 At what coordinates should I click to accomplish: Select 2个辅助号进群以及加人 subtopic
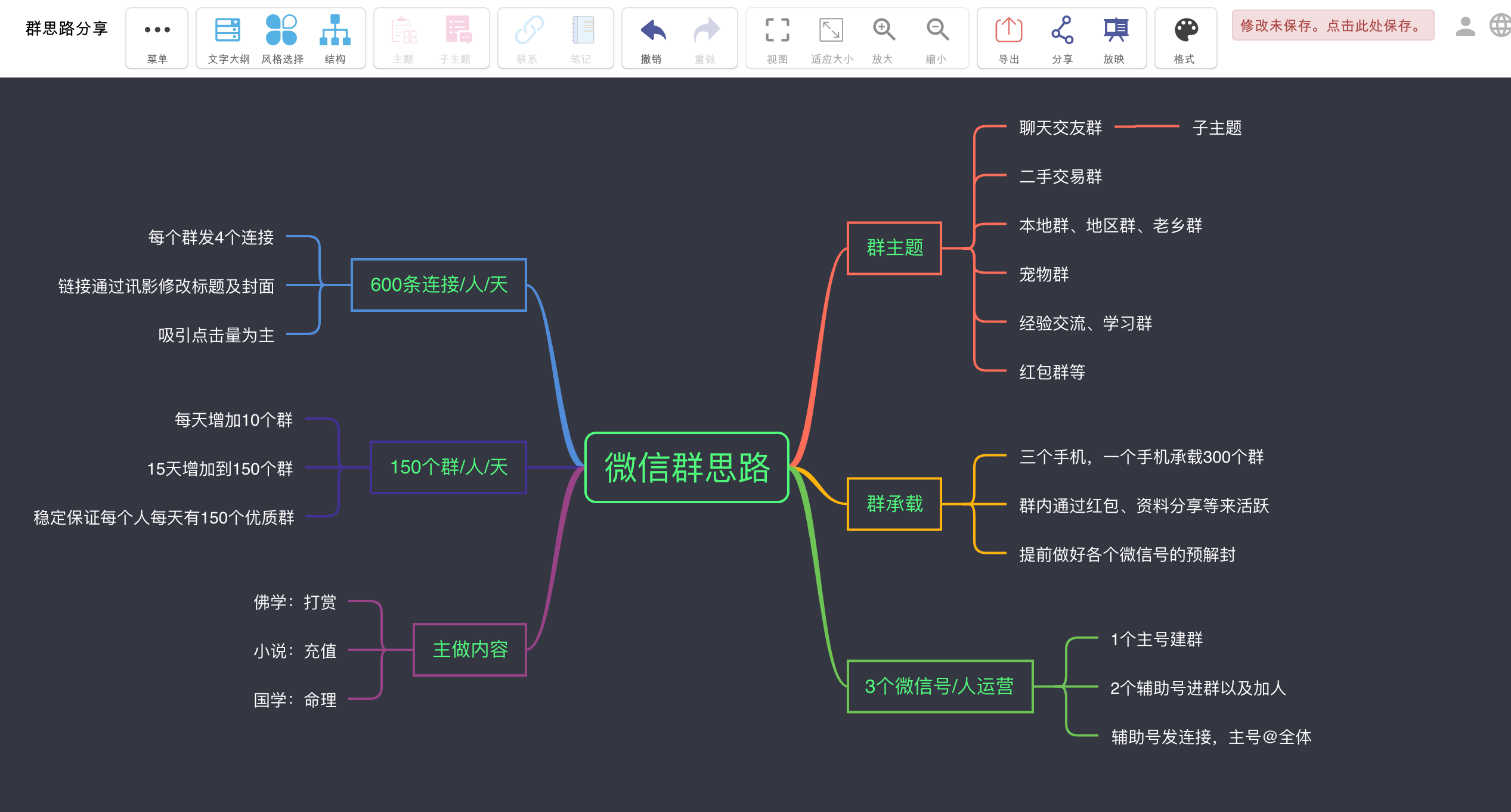1198,688
